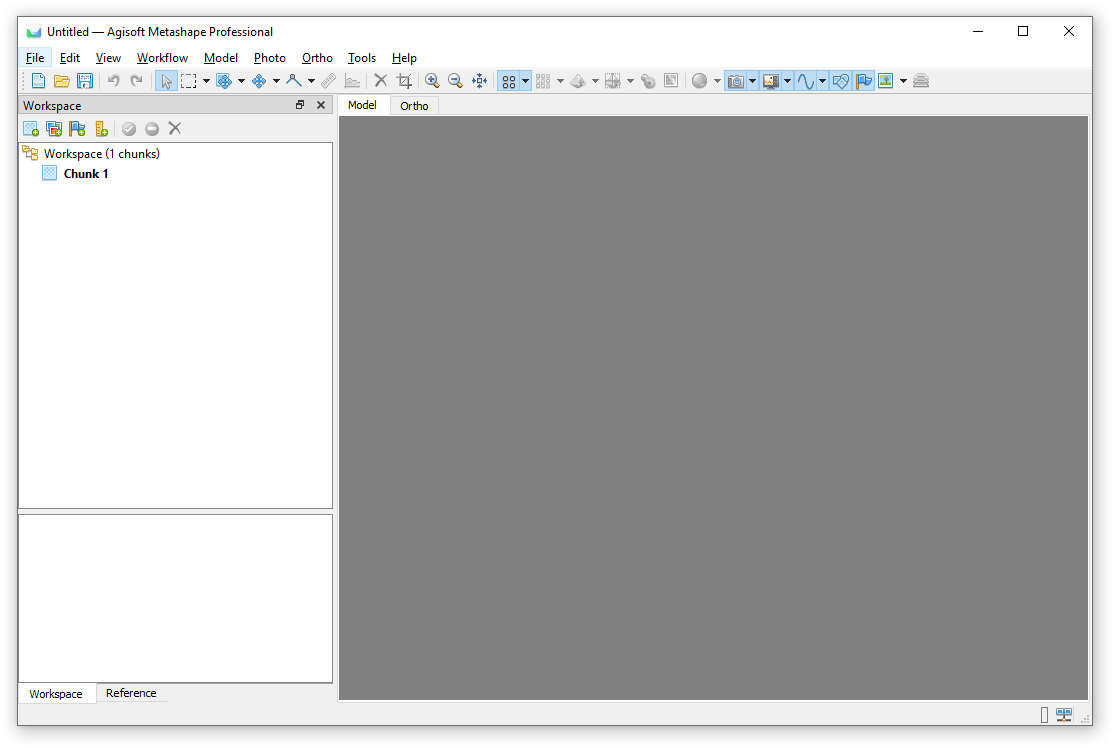This screenshot has width=1114, height=748.
Task: Select Workspace (1 chunks) tree root
Action: 102,153
